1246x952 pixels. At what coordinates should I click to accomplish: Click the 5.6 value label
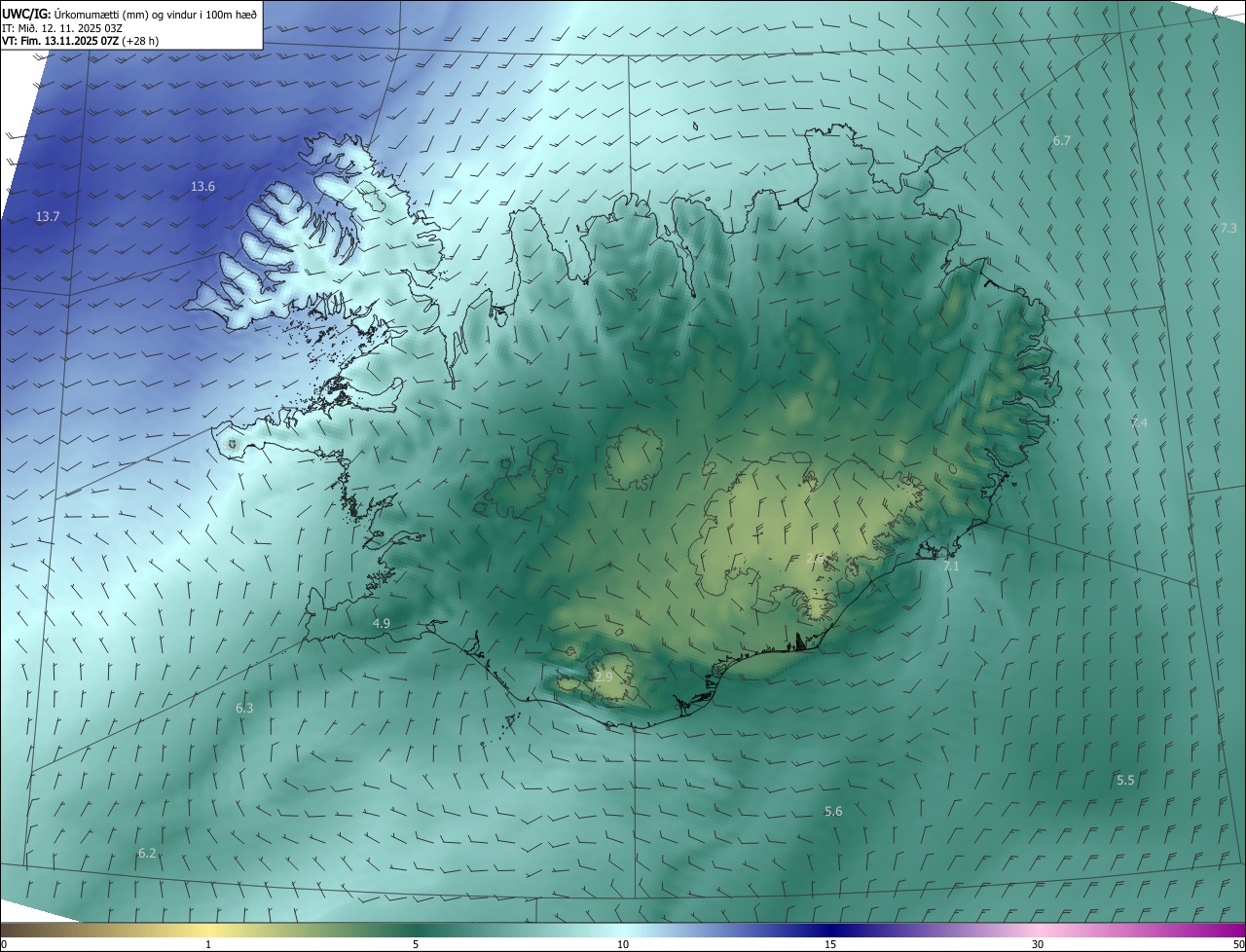pyautogui.click(x=833, y=812)
